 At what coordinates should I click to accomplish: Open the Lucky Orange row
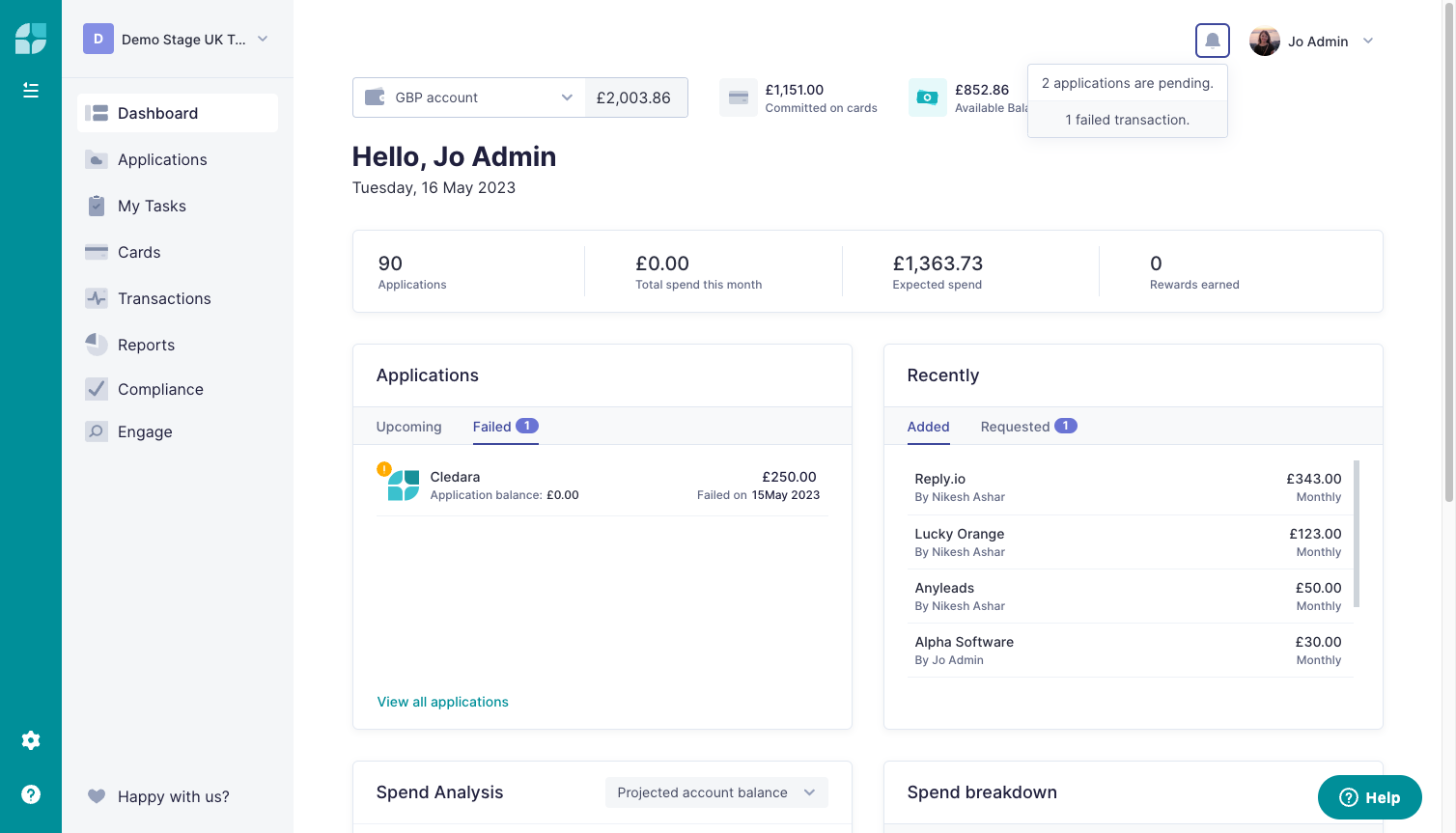point(1128,542)
